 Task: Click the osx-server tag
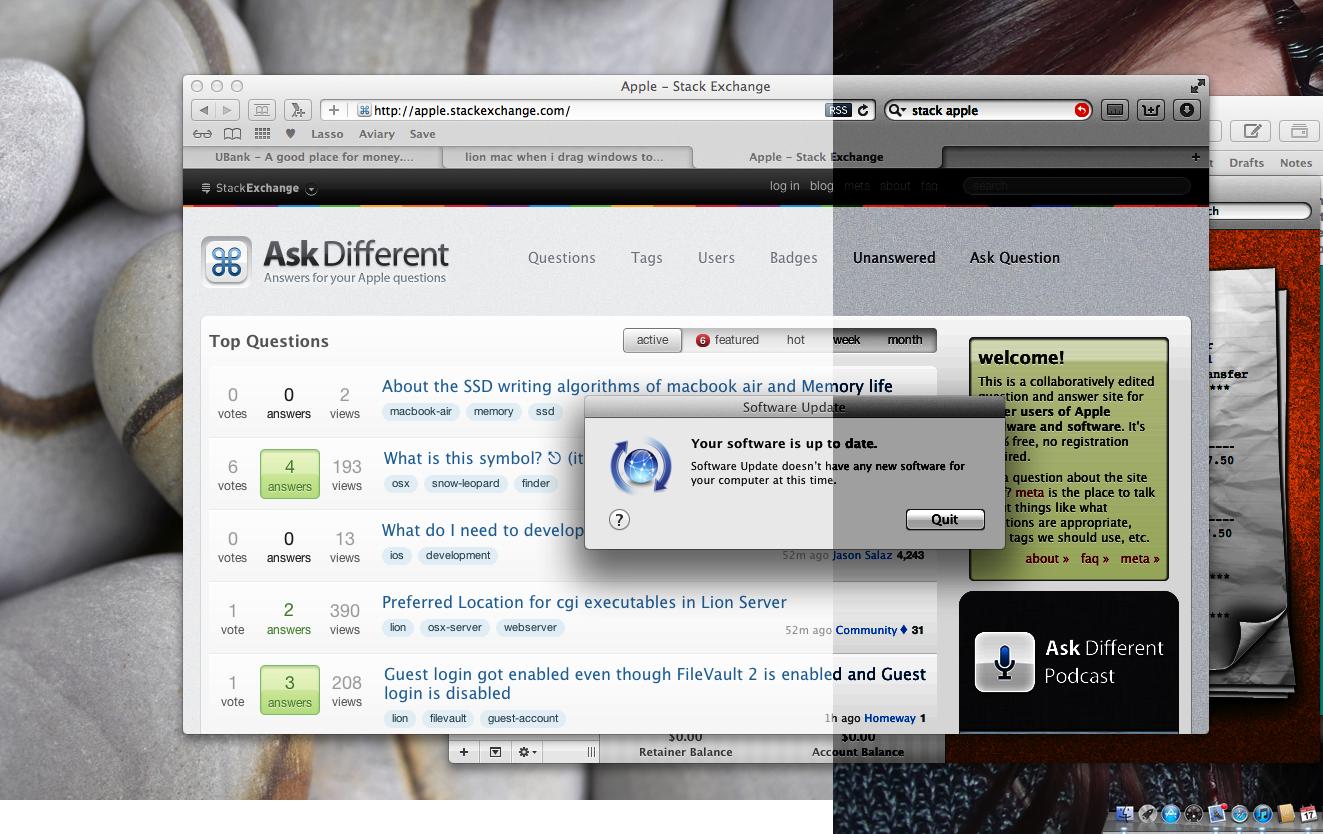pyautogui.click(x=455, y=627)
